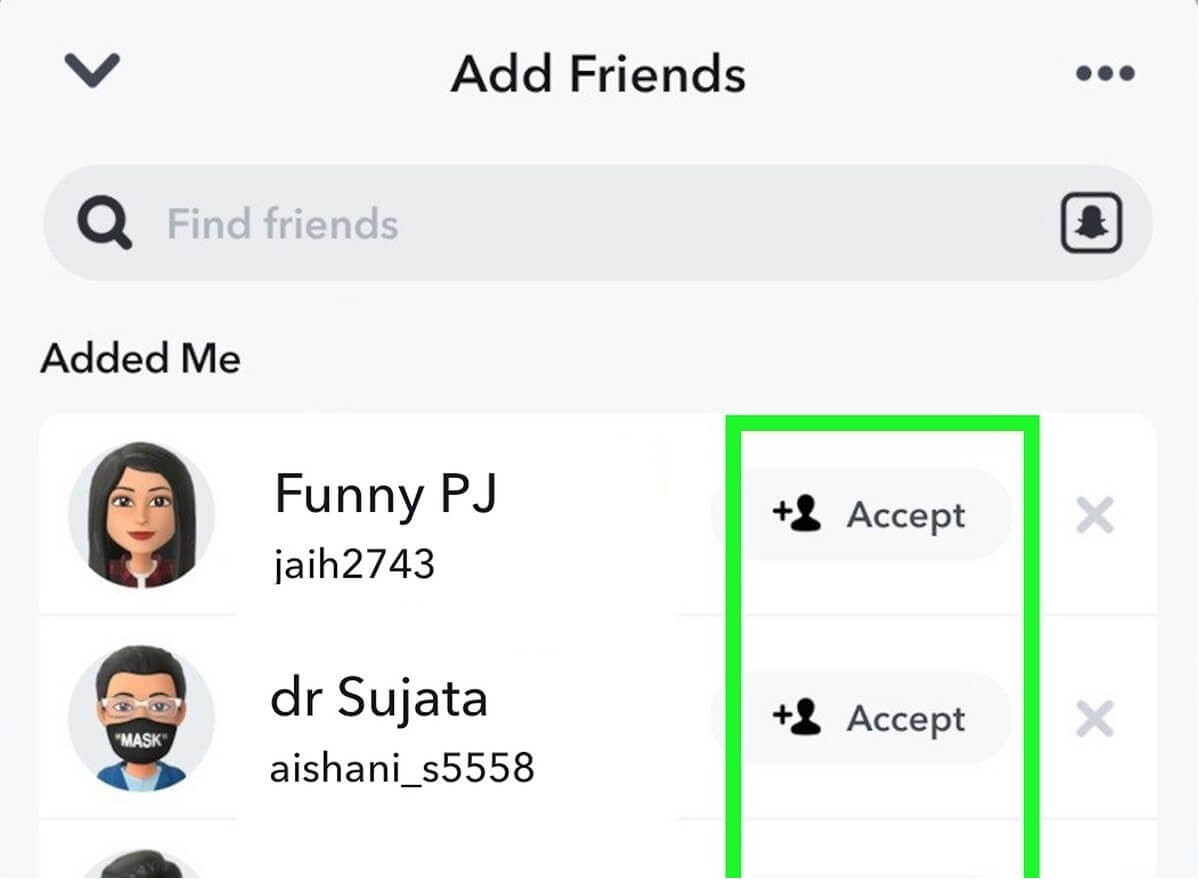Collapse the Add Friends screen with down chevron
The height and width of the screenshot is (880, 1199).
click(92, 71)
